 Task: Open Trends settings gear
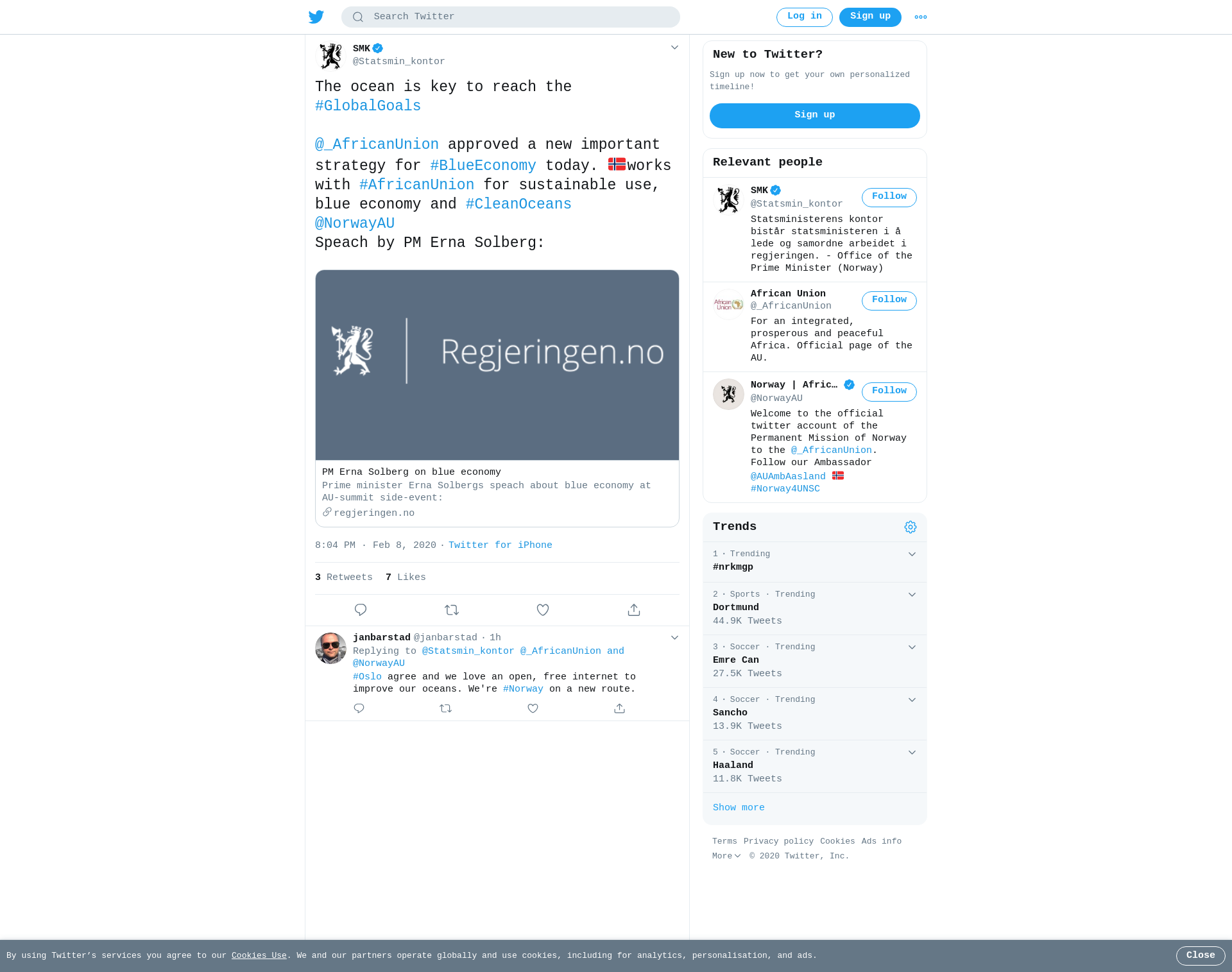point(911,527)
